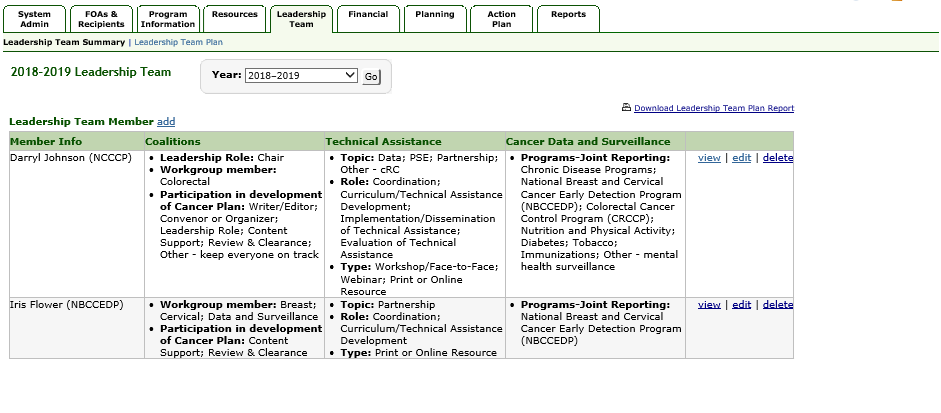Edit Iris Flower's entry

pyautogui.click(x=741, y=305)
